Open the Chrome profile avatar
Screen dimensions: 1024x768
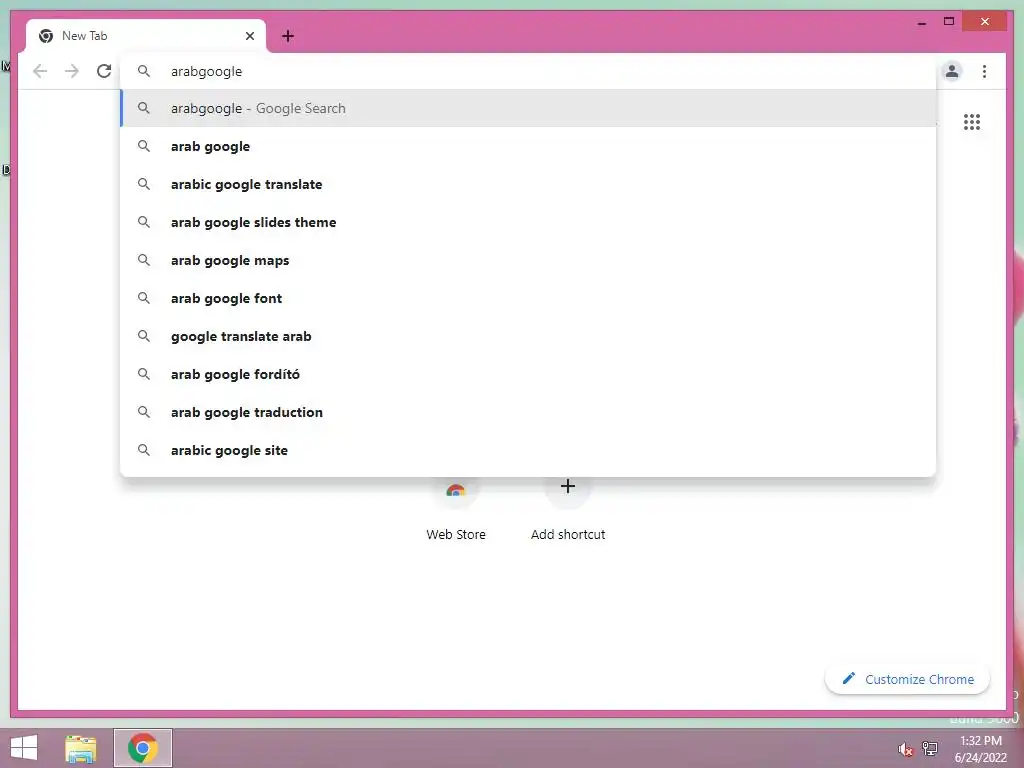pos(952,71)
